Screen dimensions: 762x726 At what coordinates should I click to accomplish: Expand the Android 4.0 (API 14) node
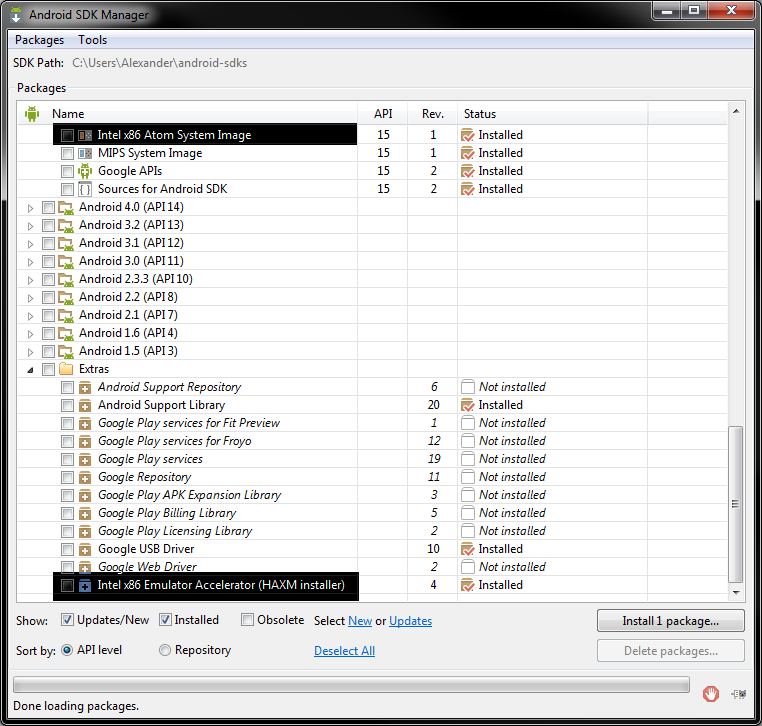coord(30,208)
